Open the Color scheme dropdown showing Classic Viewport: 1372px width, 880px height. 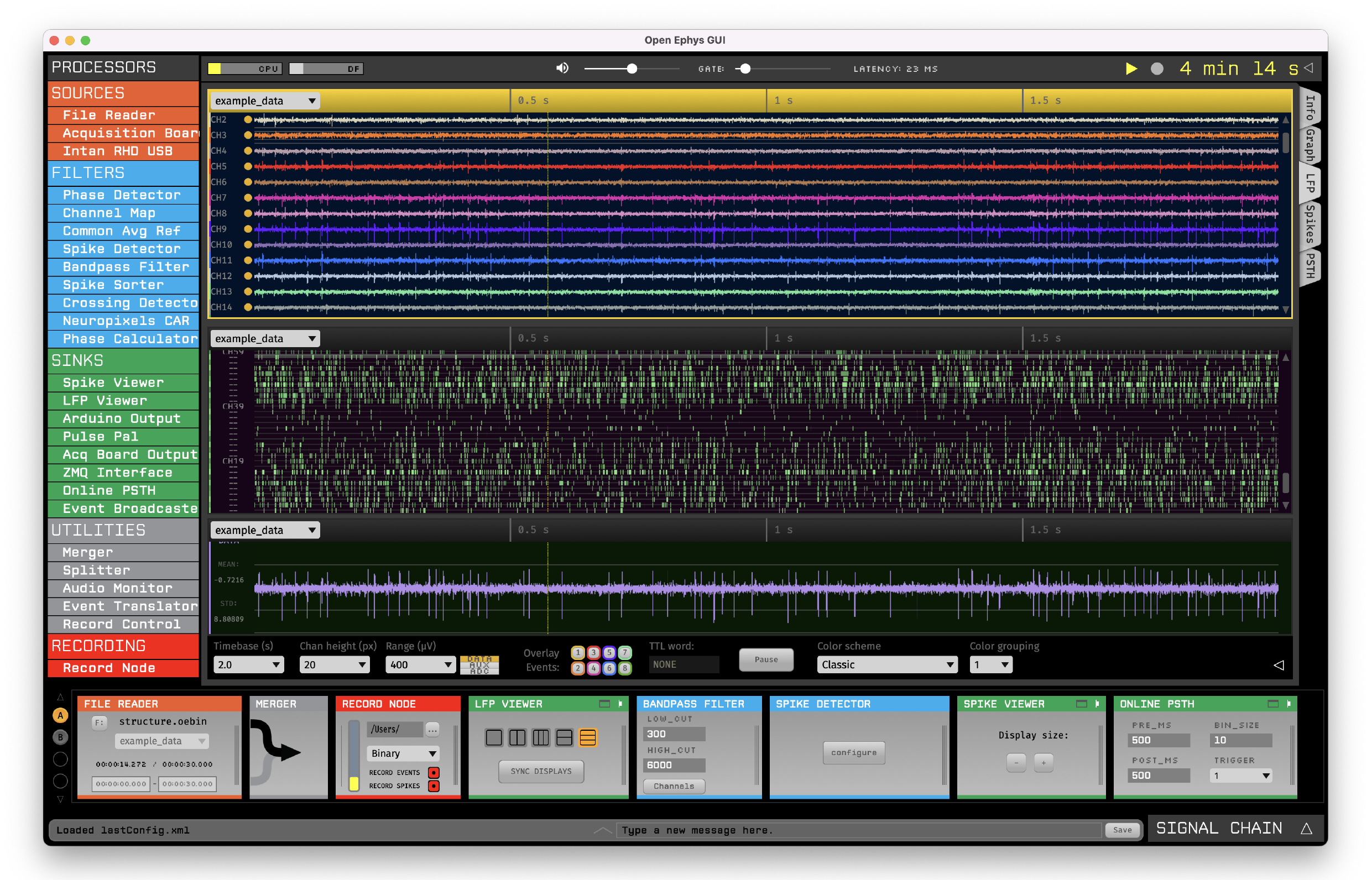point(886,664)
